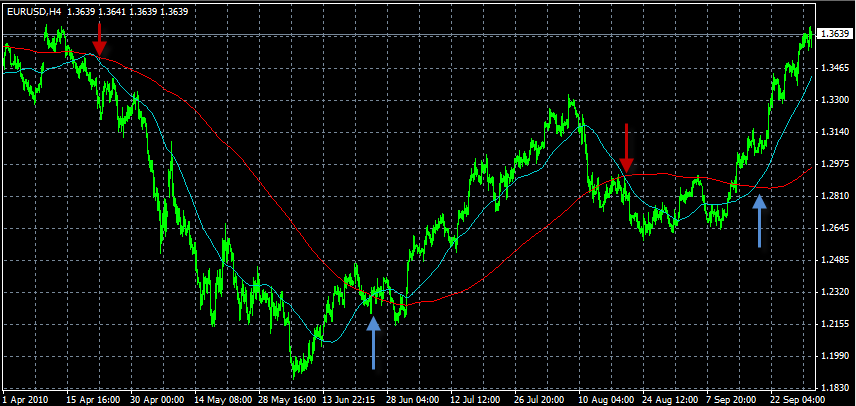Select the blue up arrow near 7 Sep
The height and width of the screenshot is (406, 856).
[759, 221]
